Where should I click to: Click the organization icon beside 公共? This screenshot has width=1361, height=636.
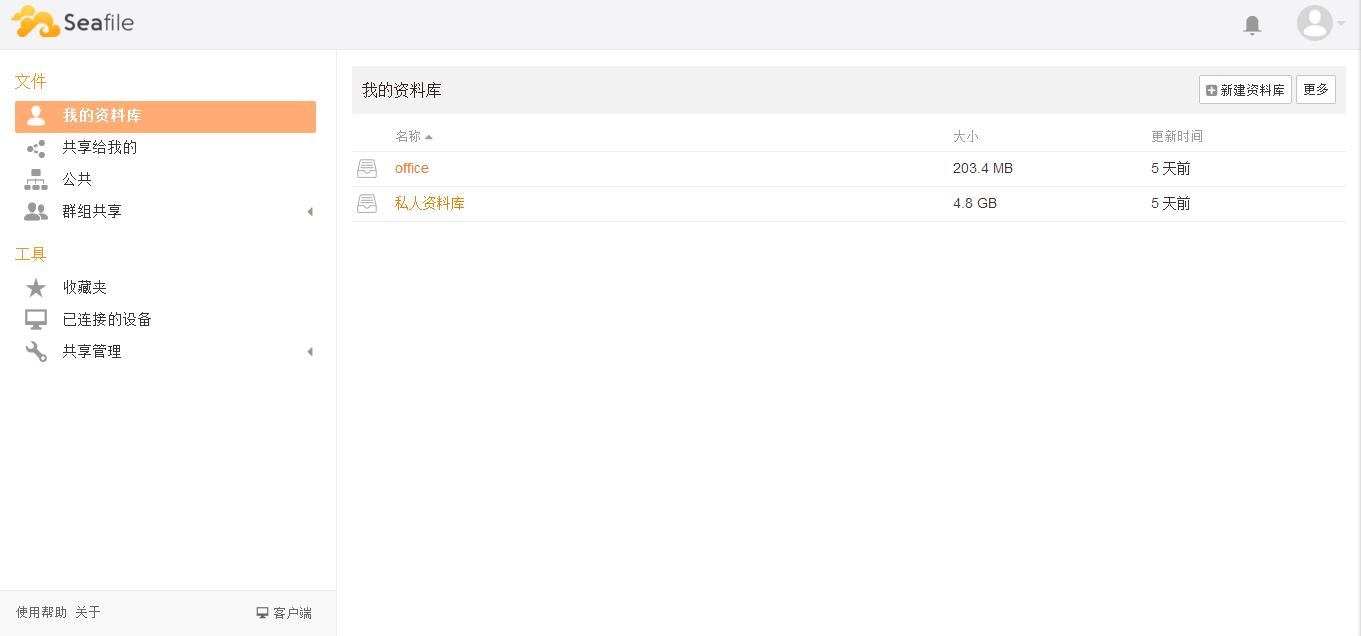coord(36,180)
